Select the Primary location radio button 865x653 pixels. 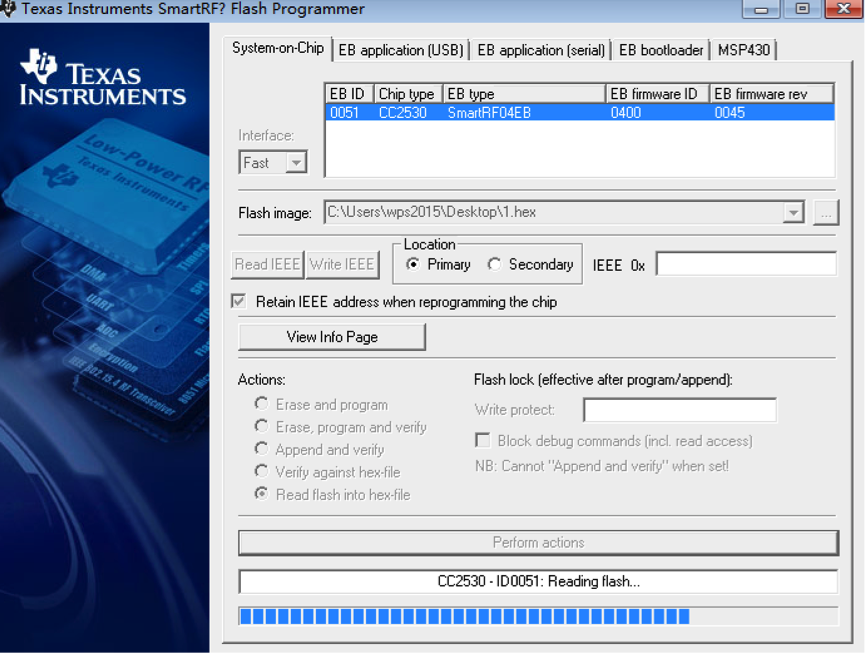(413, 265)
